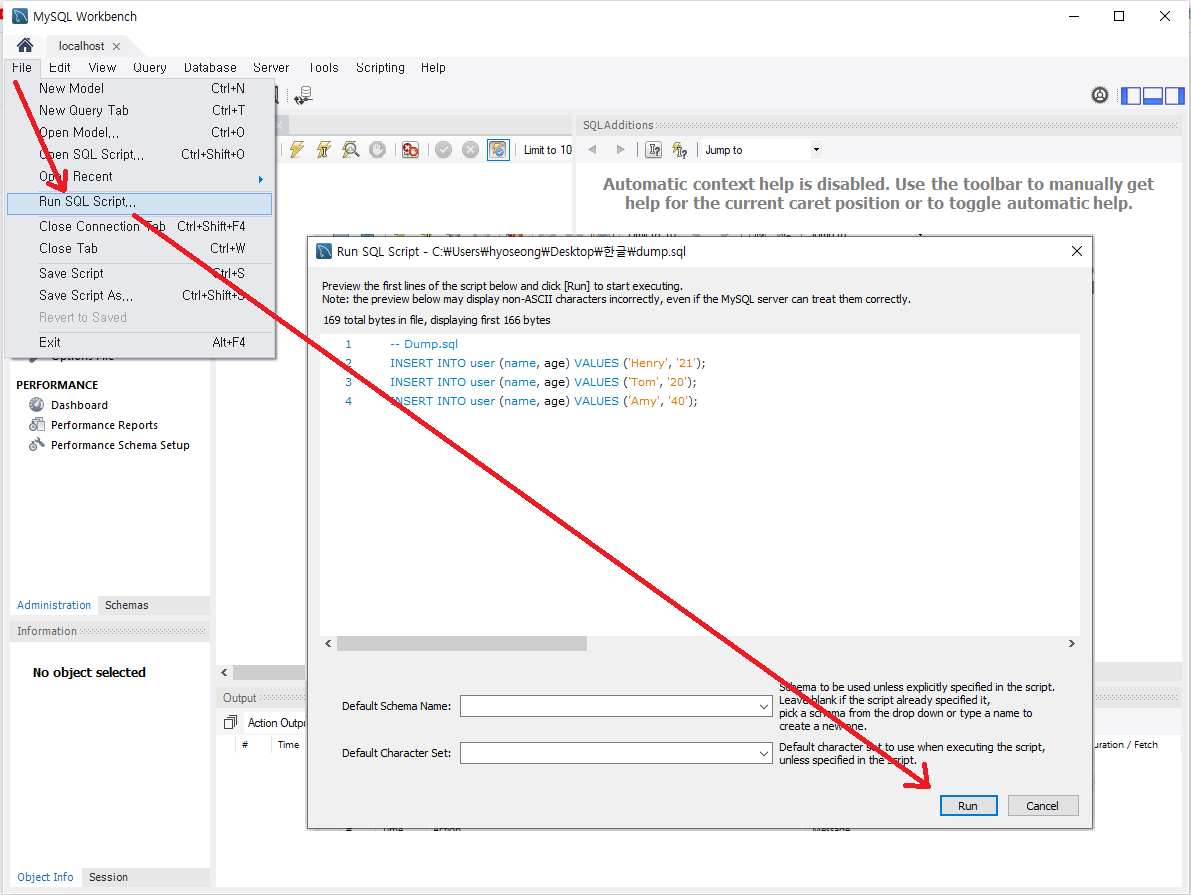Open the Scripting menu

(x=380, y=68)
